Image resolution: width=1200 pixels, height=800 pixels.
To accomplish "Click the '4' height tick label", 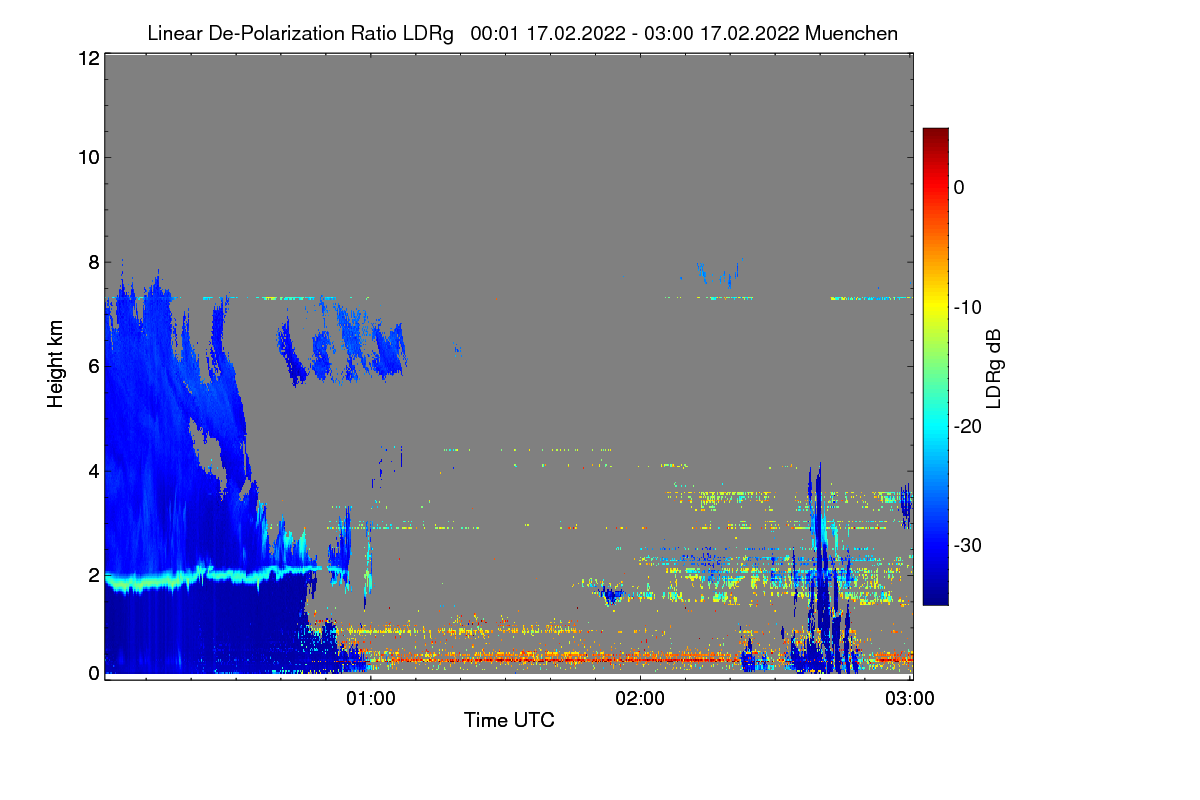I will (93, 471).
